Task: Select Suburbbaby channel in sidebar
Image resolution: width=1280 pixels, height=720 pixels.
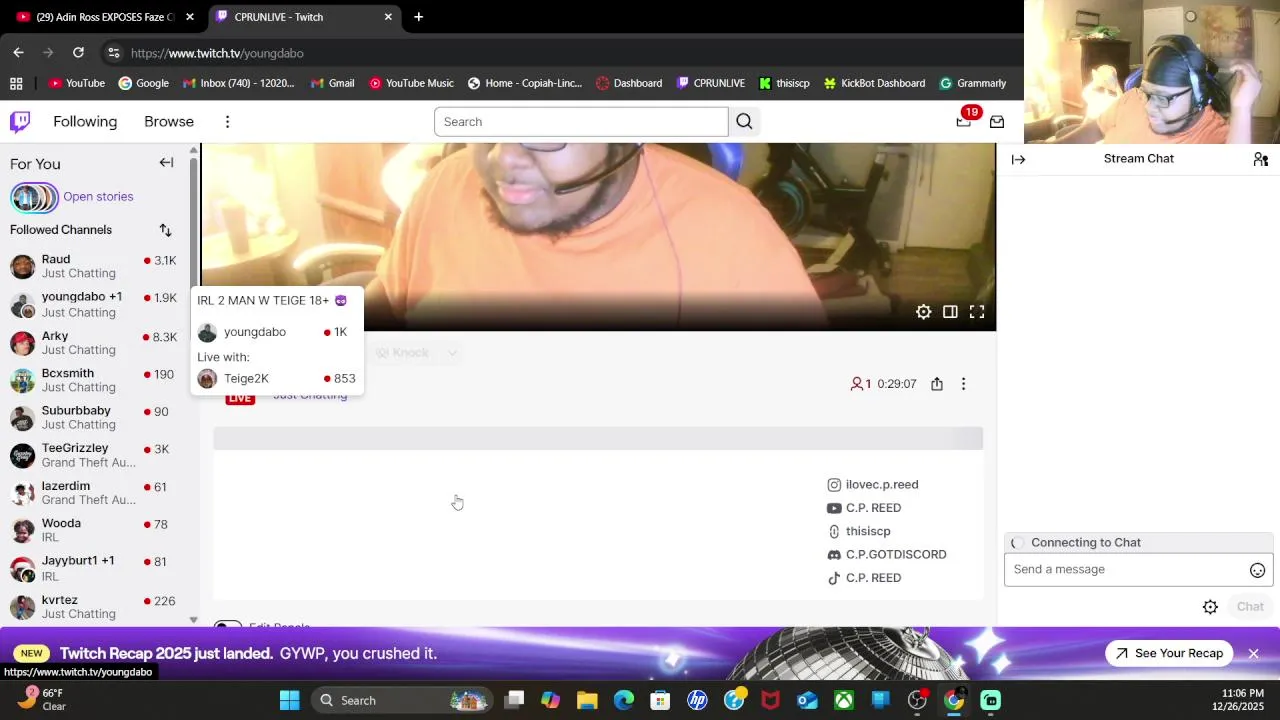Action: coord(93,417)
